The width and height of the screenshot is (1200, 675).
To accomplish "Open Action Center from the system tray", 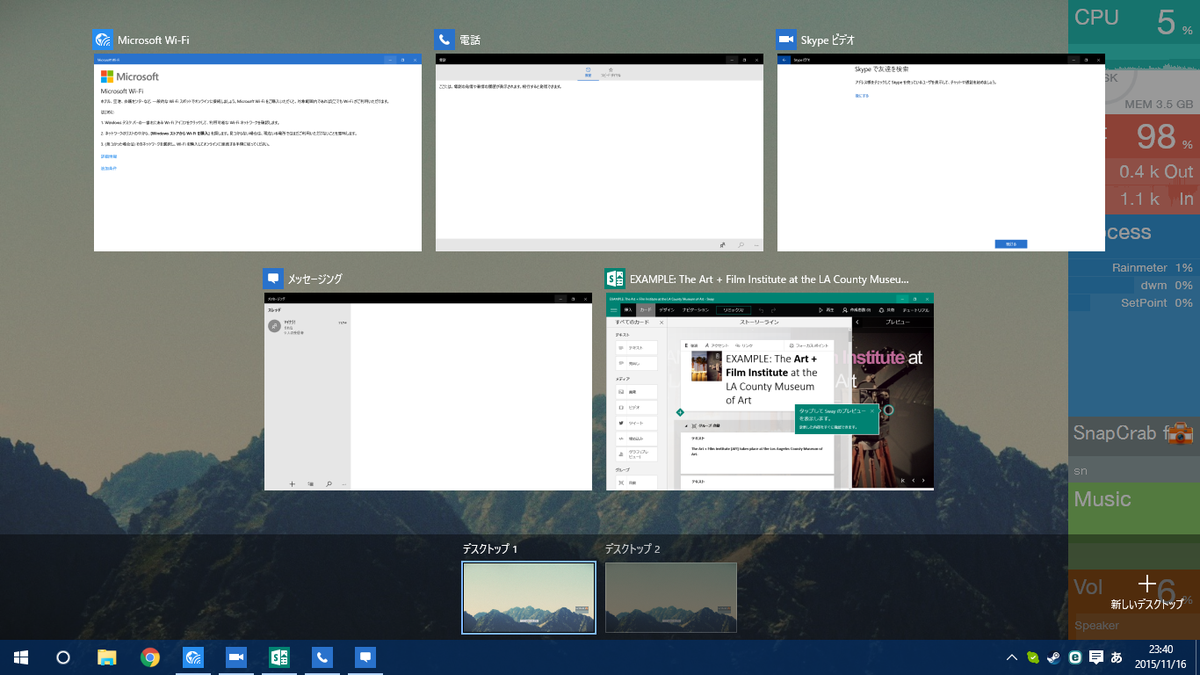I will tap(1096, 657).
